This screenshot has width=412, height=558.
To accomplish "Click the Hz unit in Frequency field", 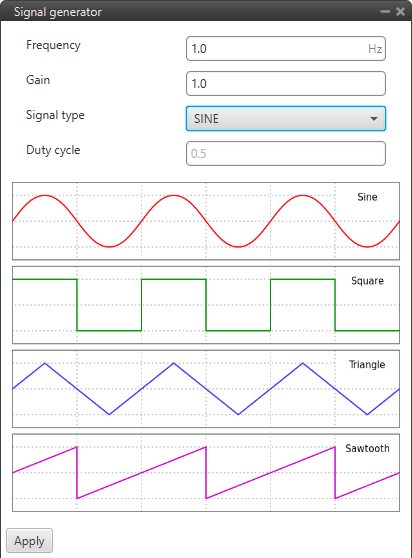I will pos(375,49).
